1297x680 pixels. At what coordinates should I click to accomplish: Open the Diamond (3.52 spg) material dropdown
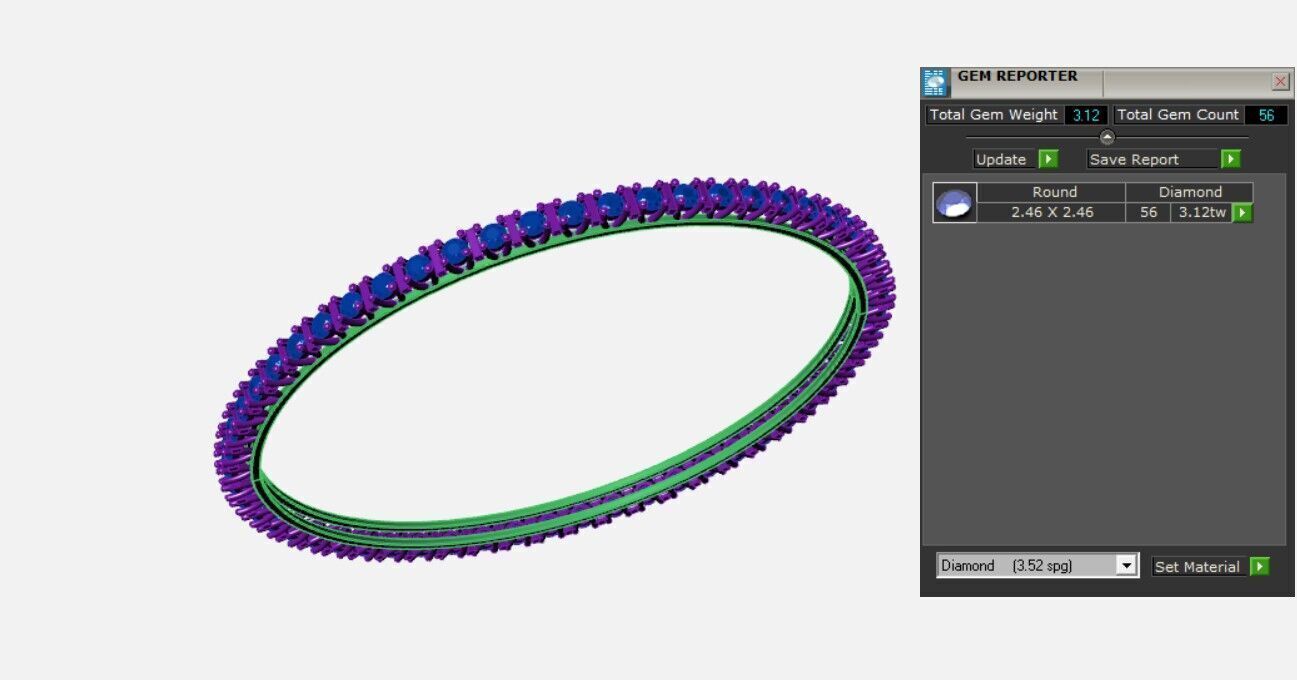click(x=1127, y=566)
